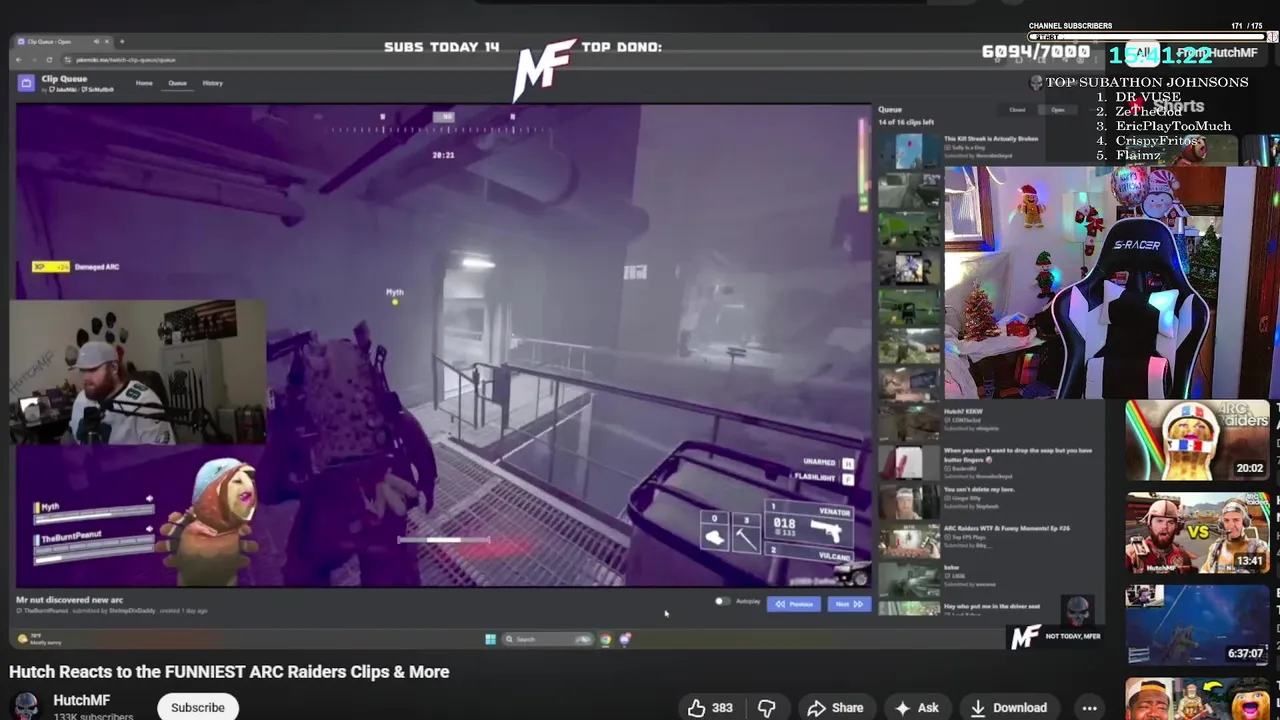Open the recommended video lasting 20:02
Image resolution: width=1280 pixels, height=720 pixels.
pyautogui.click(x=1198, y=440)
